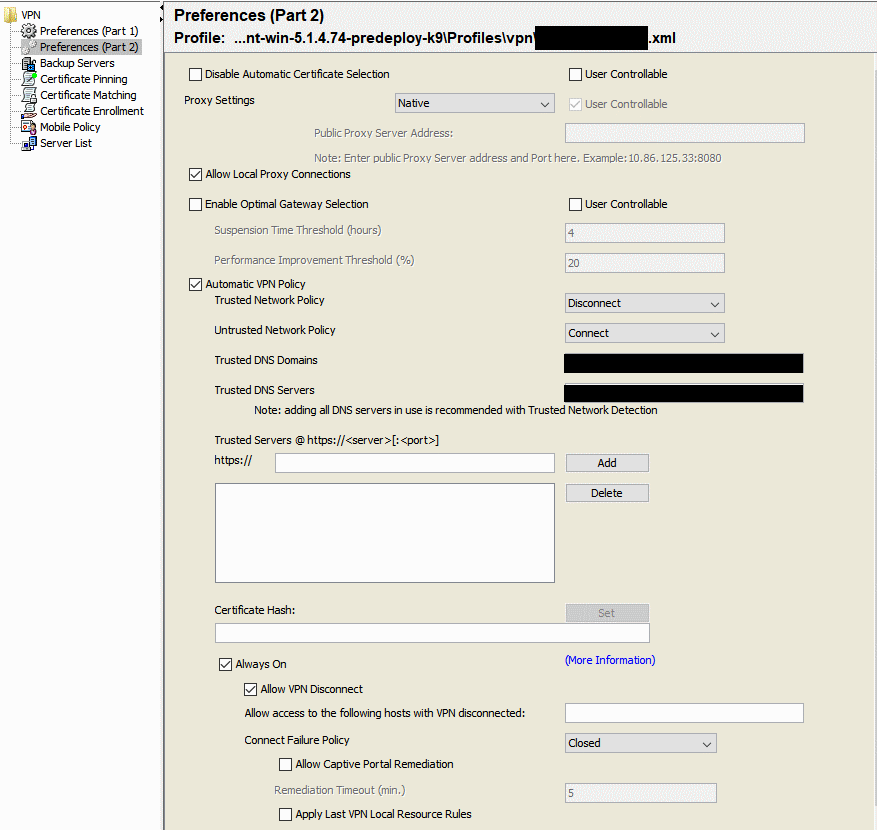Go to Certificate Pinning section
The height and width of the screenshot is (830, 877).
[x=84, y=79]
